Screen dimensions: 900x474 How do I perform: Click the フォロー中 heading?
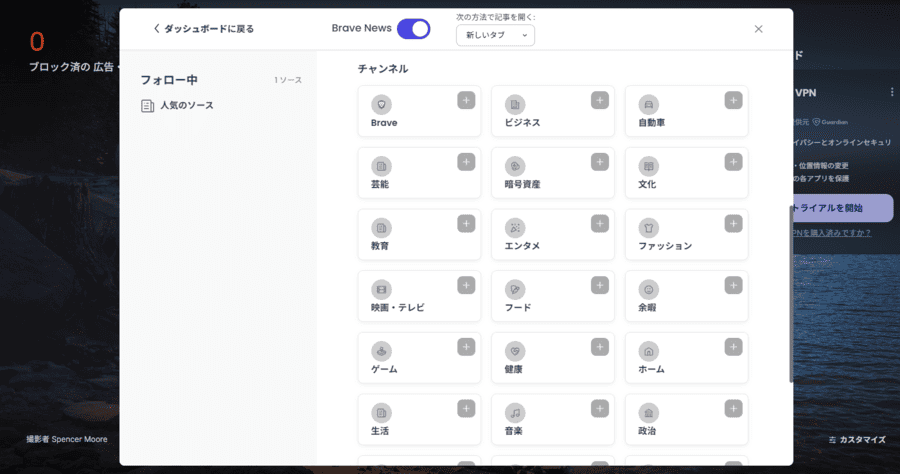point(169,80)
